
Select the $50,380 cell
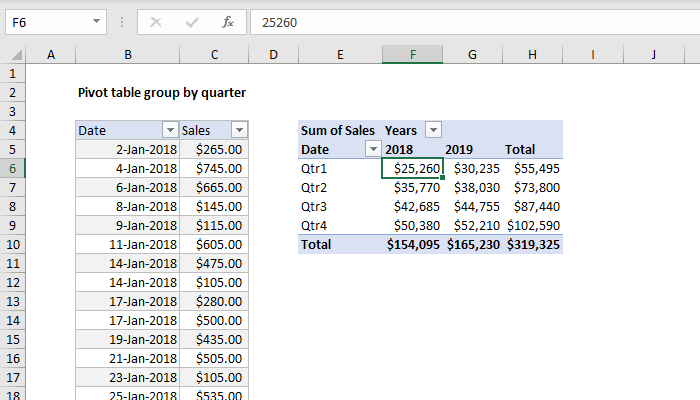[412, 225]
